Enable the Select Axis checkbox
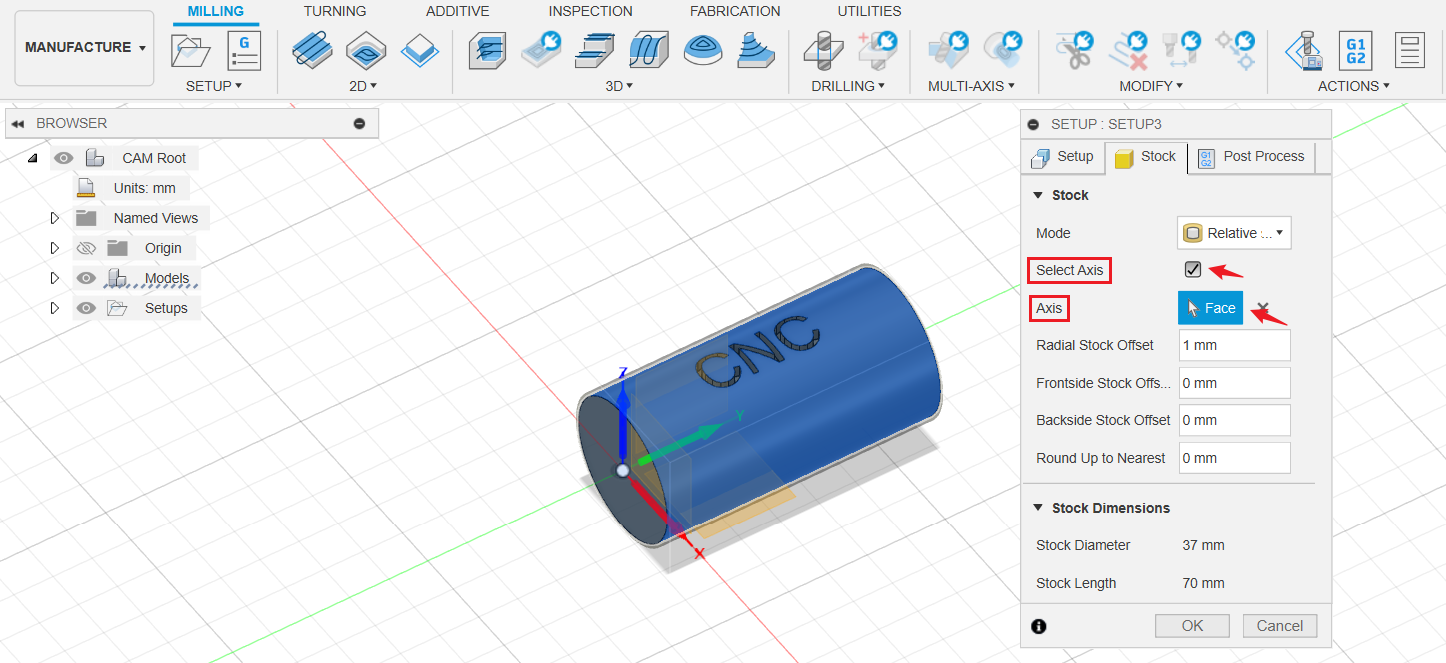The width and height of the screenshot is (1446, 663). (x=1192, y=269)
